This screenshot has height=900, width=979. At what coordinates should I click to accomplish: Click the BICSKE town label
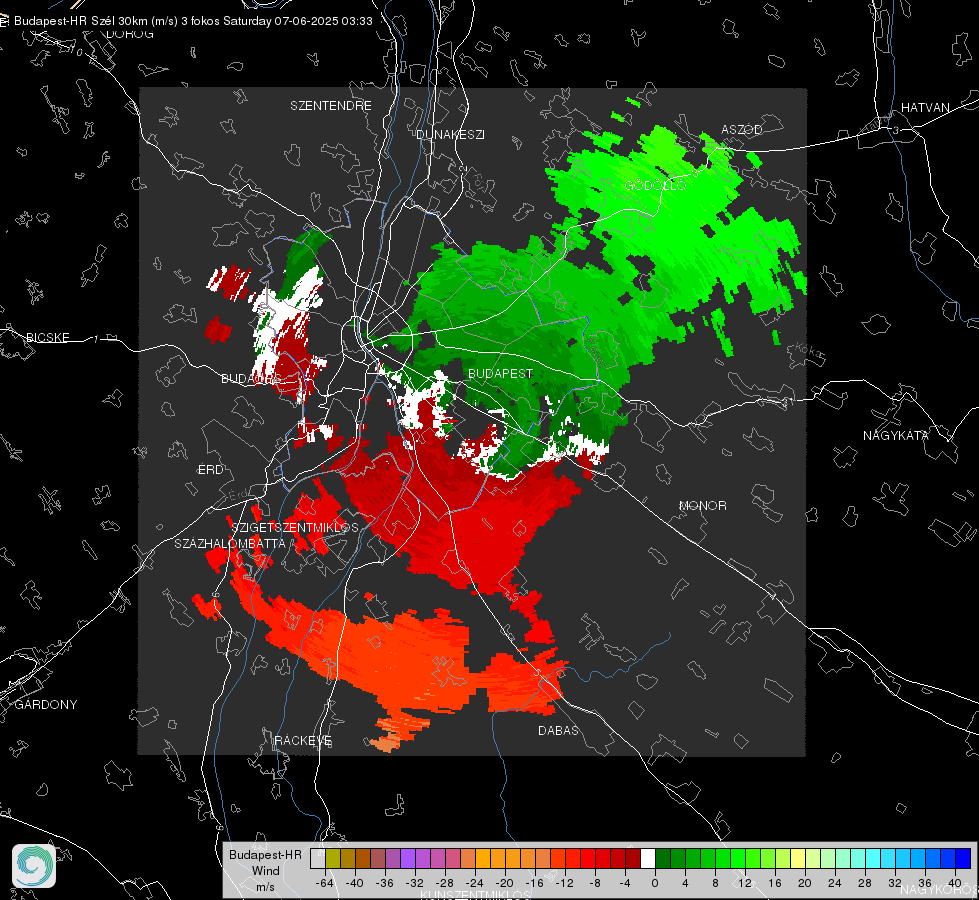[x=47, y=337]
